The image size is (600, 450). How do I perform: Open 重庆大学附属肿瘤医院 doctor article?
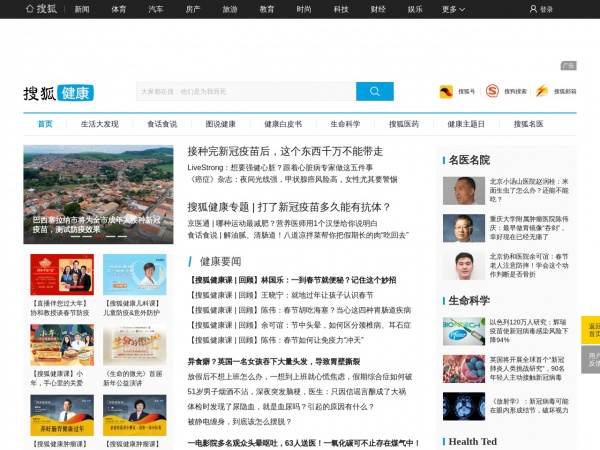point(529,228)
